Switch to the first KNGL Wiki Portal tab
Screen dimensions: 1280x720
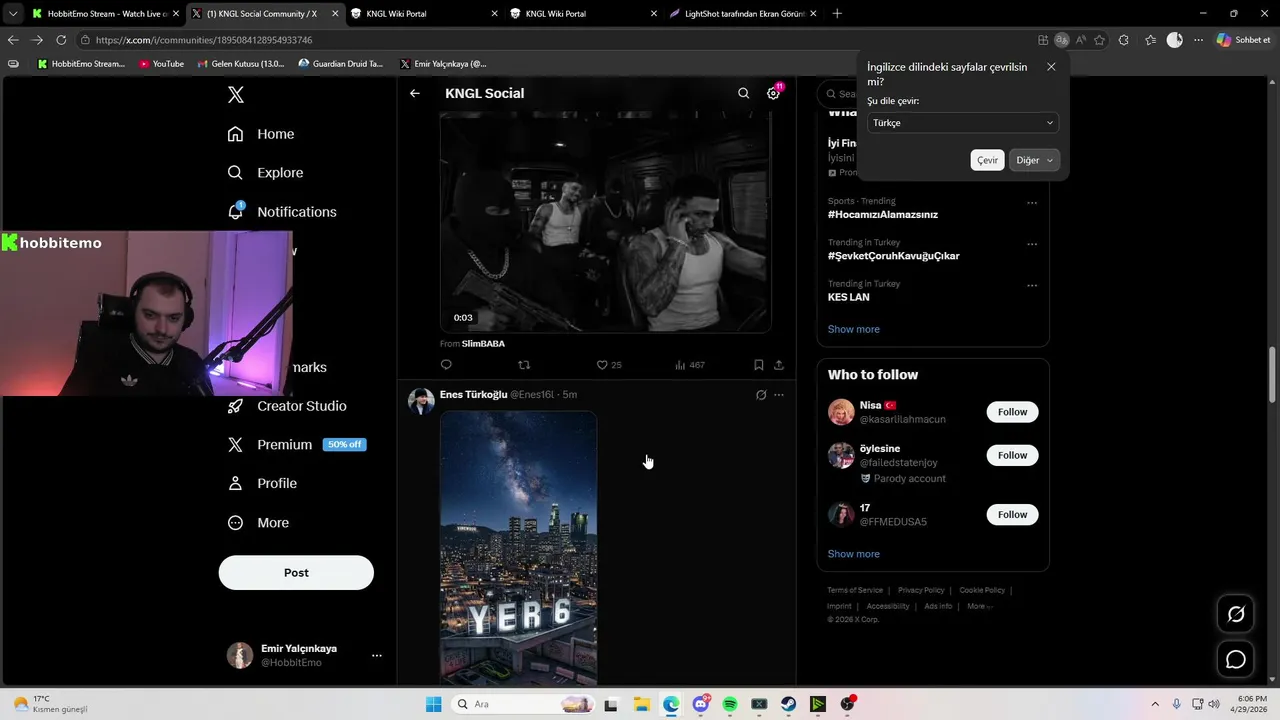[423, 14]
